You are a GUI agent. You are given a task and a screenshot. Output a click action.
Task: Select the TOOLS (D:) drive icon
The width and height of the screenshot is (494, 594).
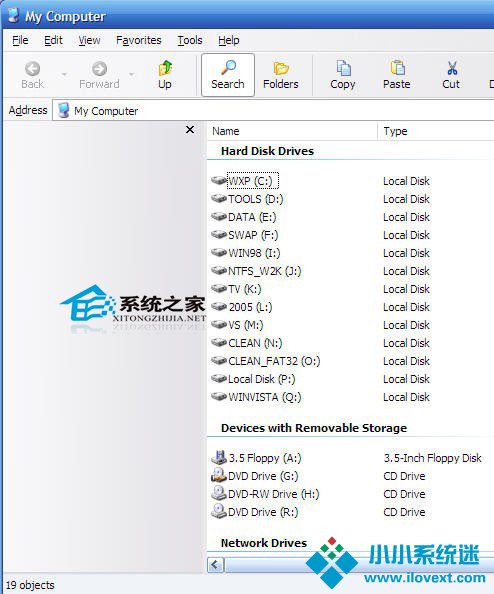[x=219, y=199]
